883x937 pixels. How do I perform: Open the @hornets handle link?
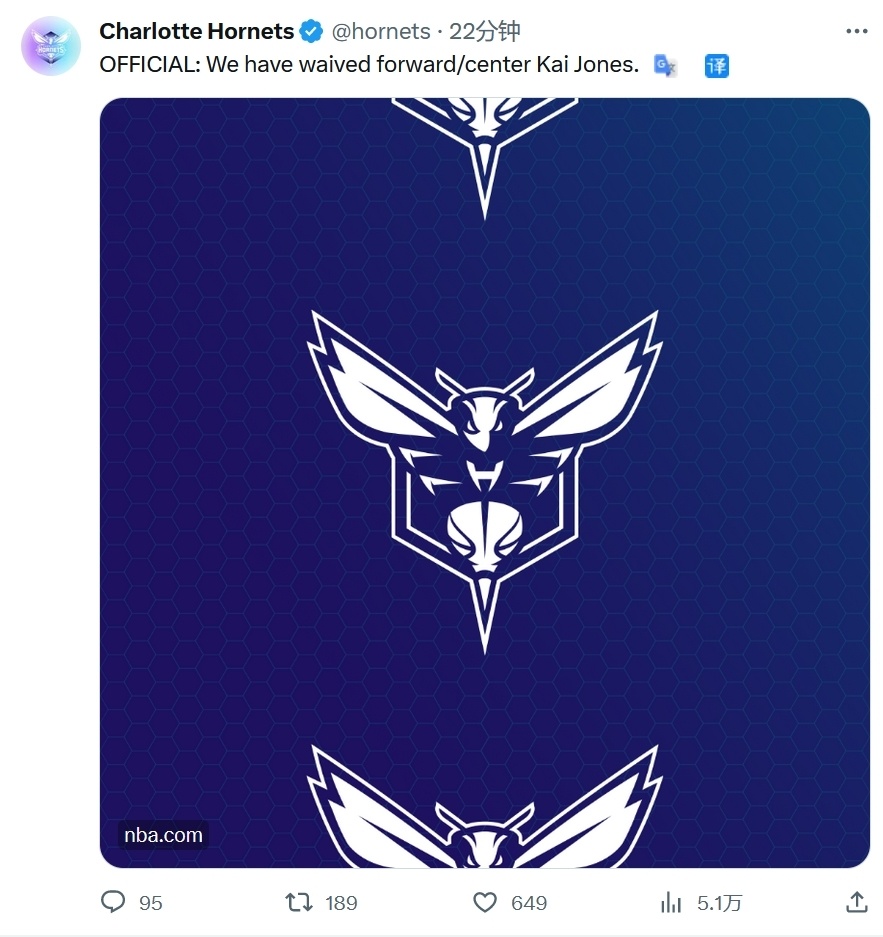click(380, 32)
